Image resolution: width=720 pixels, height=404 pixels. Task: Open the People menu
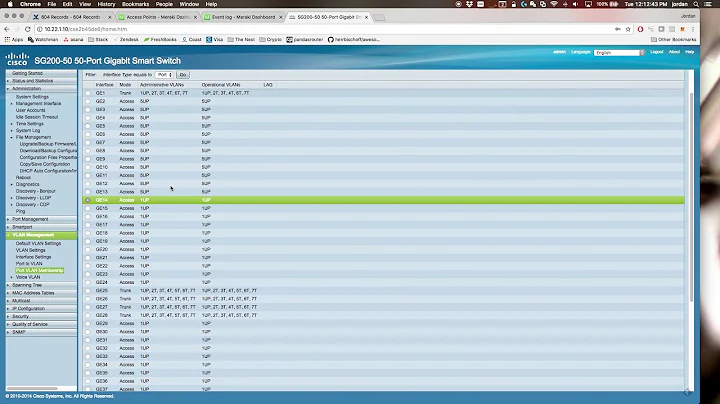point(164,4)
